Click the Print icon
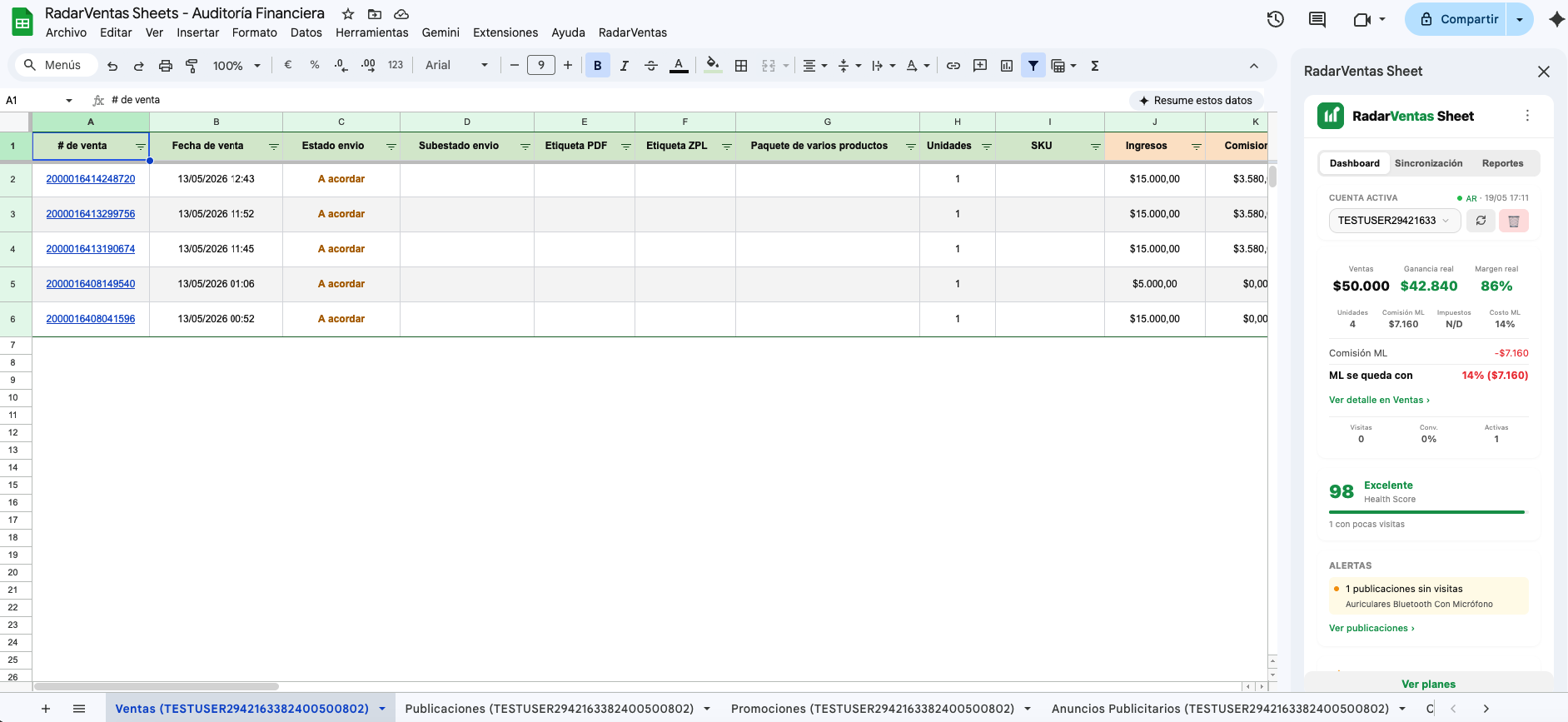The width and height of the screenshot is (1568, 722). (166, 66)
